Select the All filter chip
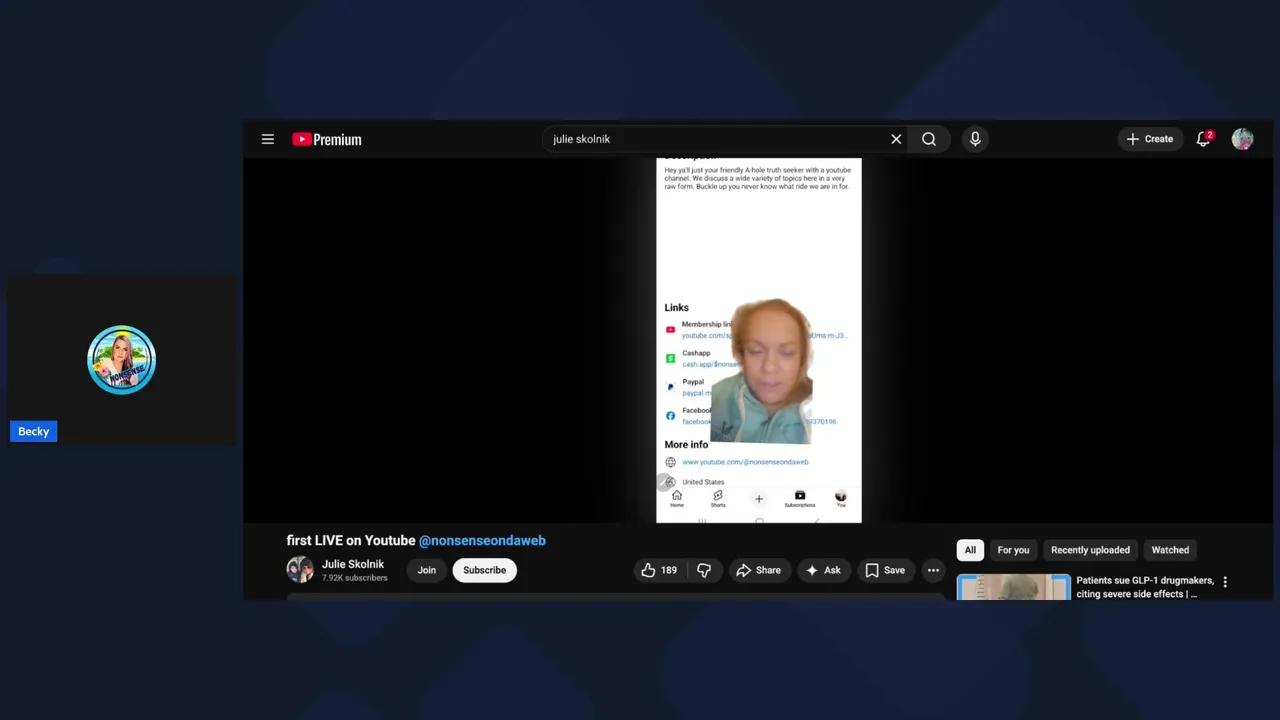Viewport: 1280px width, 720px height. 970,550
